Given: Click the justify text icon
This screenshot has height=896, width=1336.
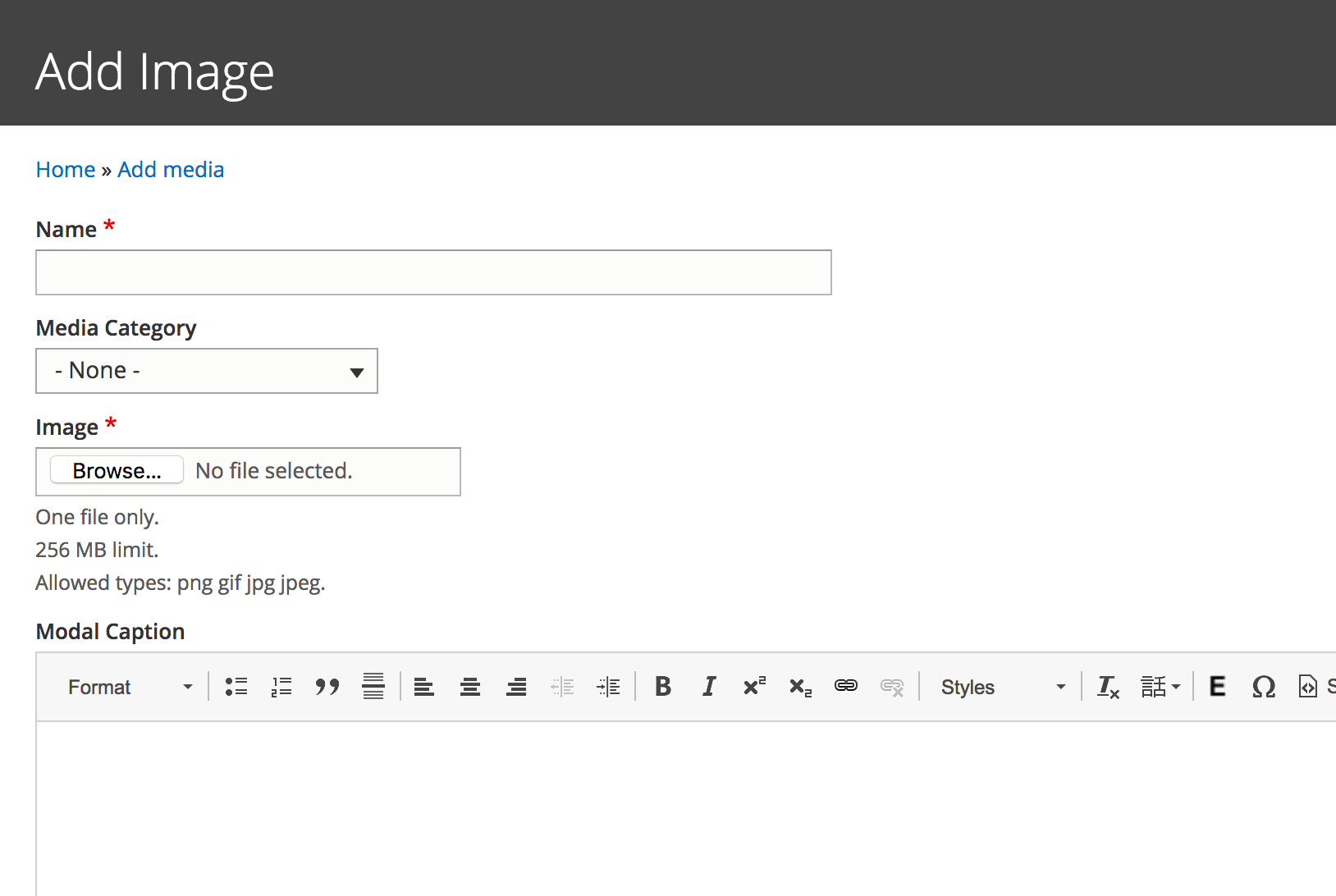Looking at the screenshot, I should coord(373,687).
